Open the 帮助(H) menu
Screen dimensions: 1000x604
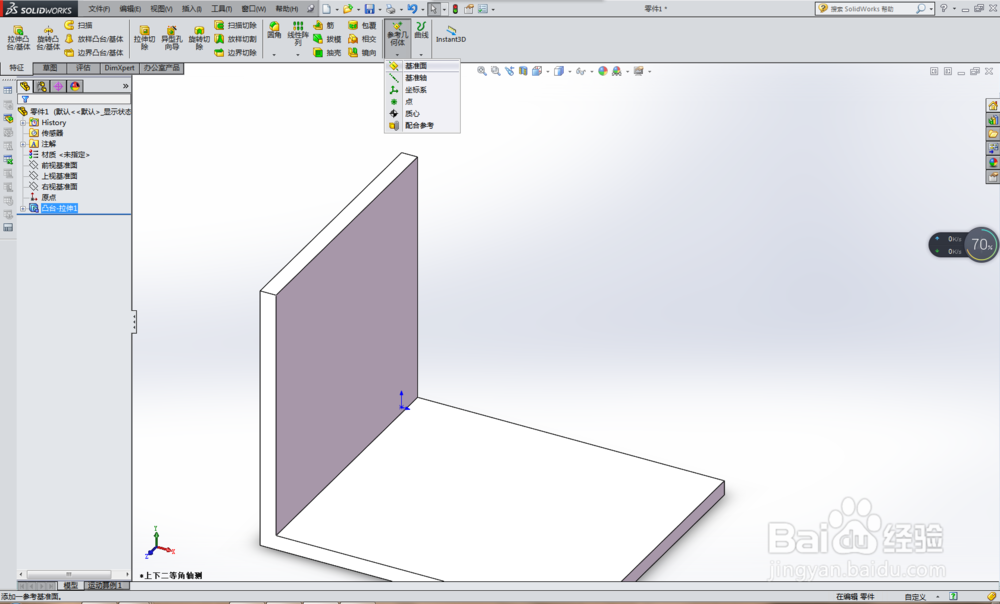(x=287, y=9)
